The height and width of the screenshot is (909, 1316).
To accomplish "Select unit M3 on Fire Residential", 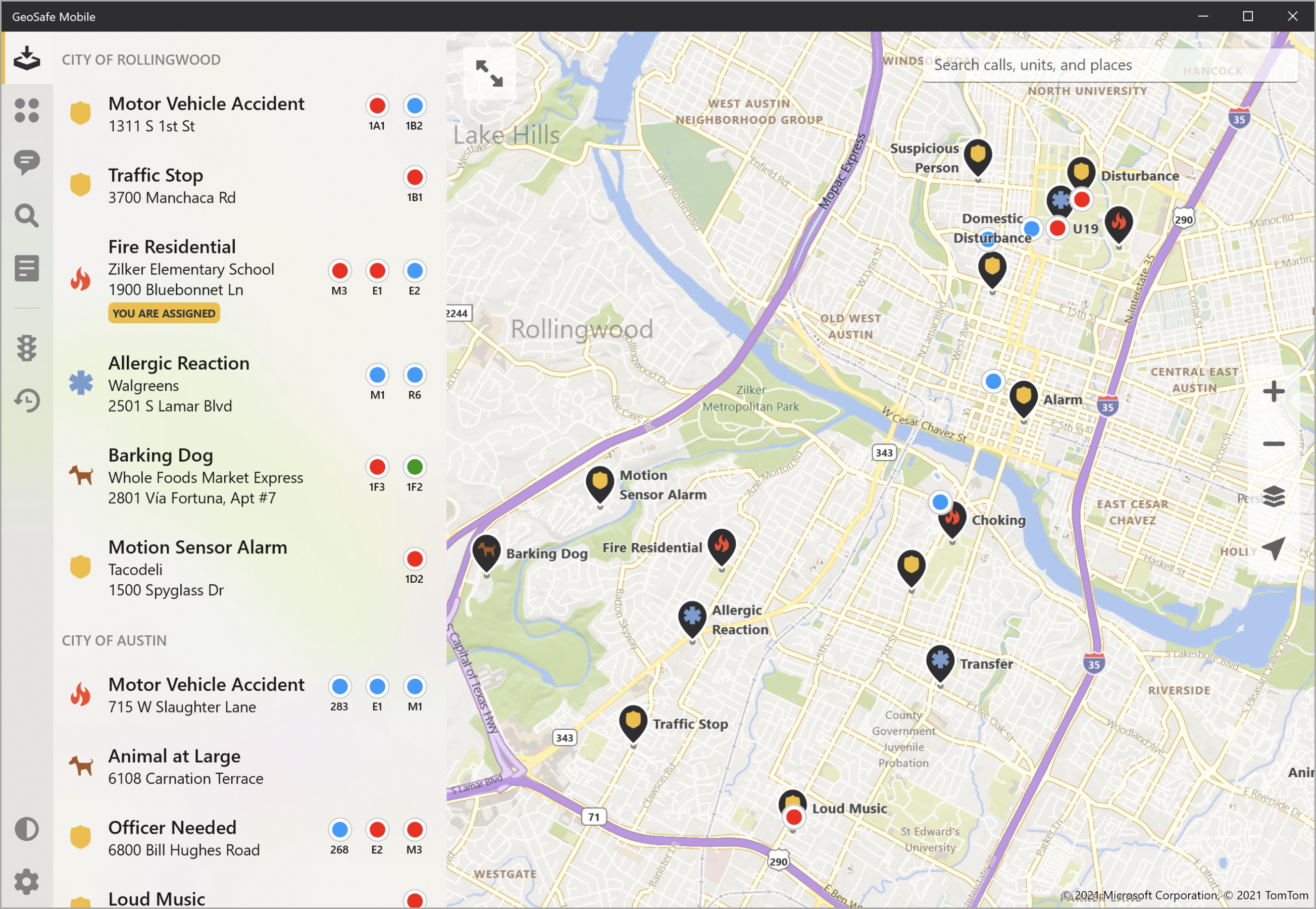I will coord(339,271).
